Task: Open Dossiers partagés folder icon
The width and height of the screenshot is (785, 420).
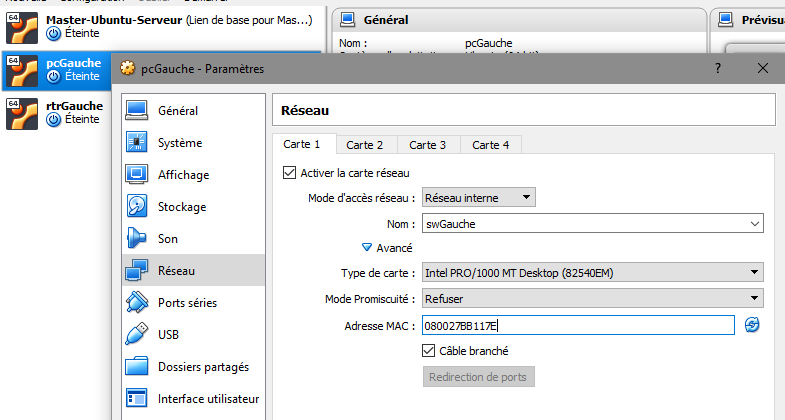Action: click(137, 367)
